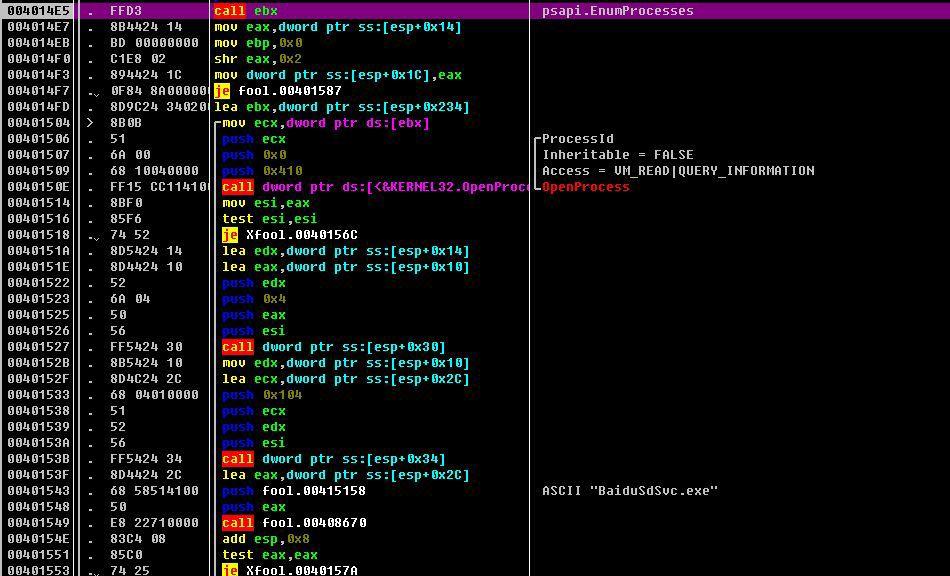This screenshot has height=576, width=950.
Task: Click the psapi.EnumProcesses comment
Action: pyautogui.click(x=617, y=11)
